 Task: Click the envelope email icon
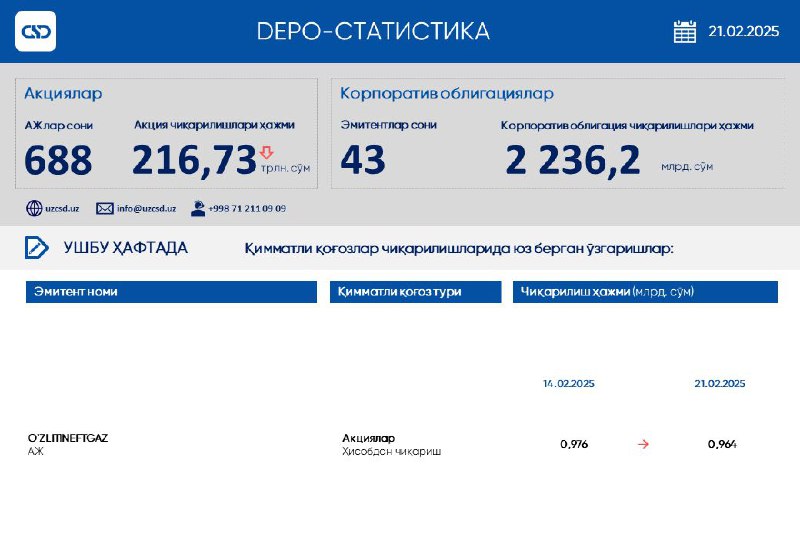pos(105,208)
